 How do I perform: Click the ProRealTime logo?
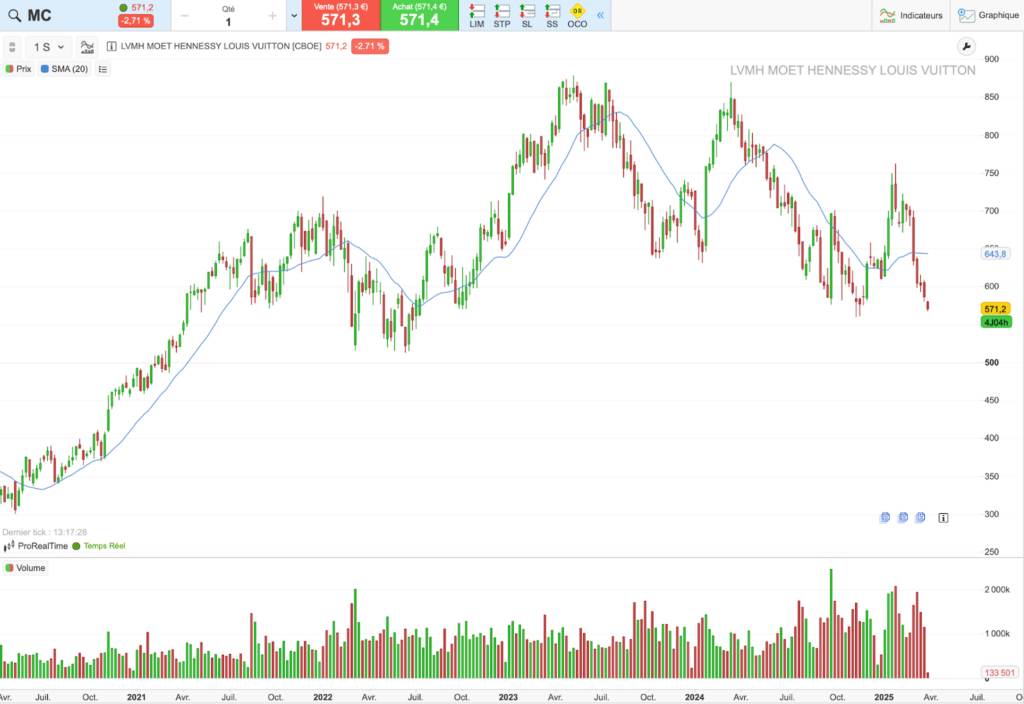point(36,546)
